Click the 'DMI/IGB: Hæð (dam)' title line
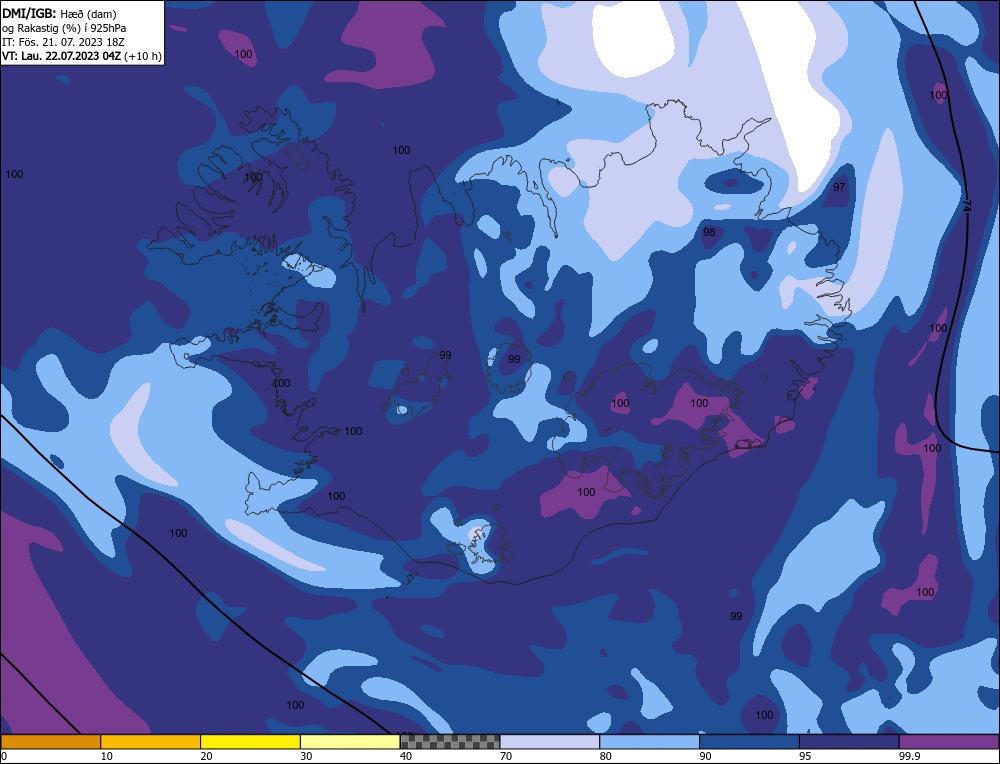 (59, 14)
